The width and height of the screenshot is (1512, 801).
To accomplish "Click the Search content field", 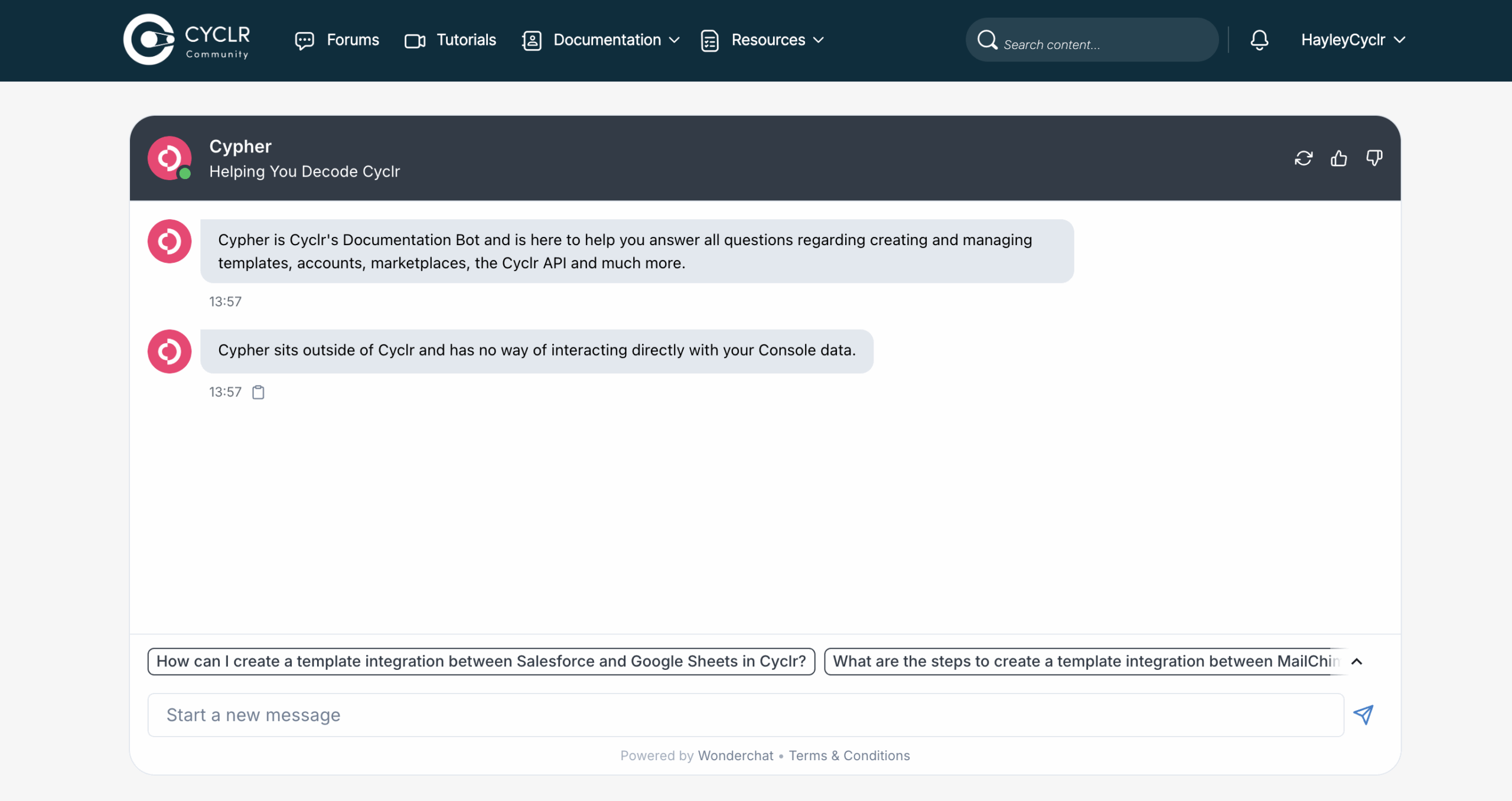I will [x=1092, y=40].
